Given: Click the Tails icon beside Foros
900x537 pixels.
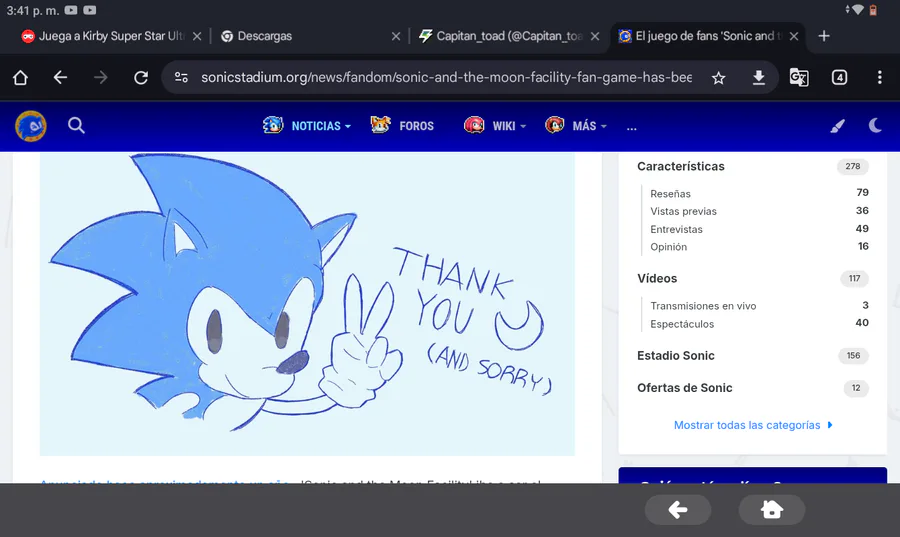Looking at the screenshot, I should (x=381, y=124).
